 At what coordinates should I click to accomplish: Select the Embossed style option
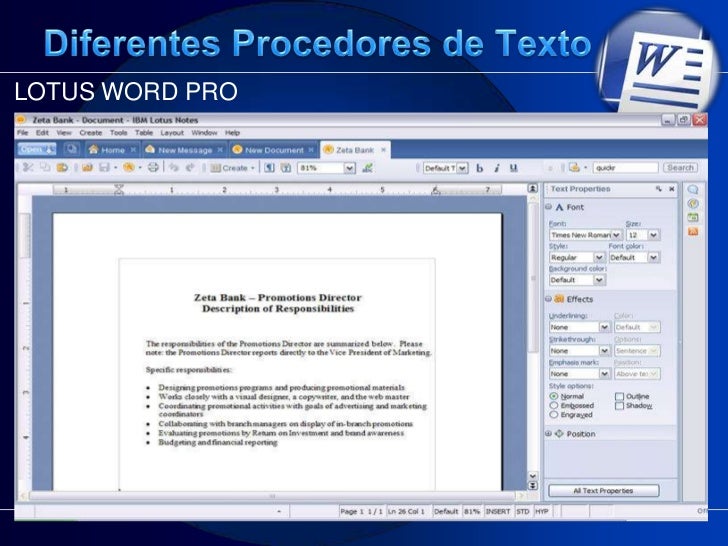pyautogui.click(x=553, y=405)
